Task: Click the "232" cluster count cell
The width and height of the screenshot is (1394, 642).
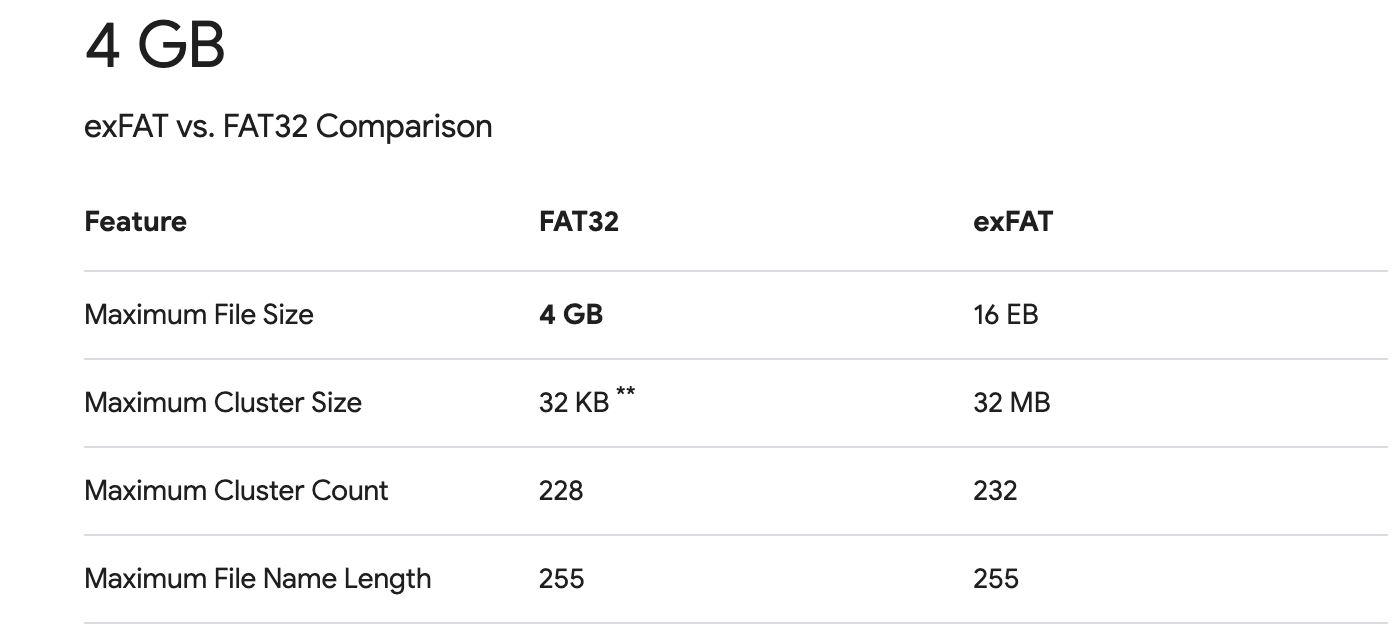Action: click(994, 491)
